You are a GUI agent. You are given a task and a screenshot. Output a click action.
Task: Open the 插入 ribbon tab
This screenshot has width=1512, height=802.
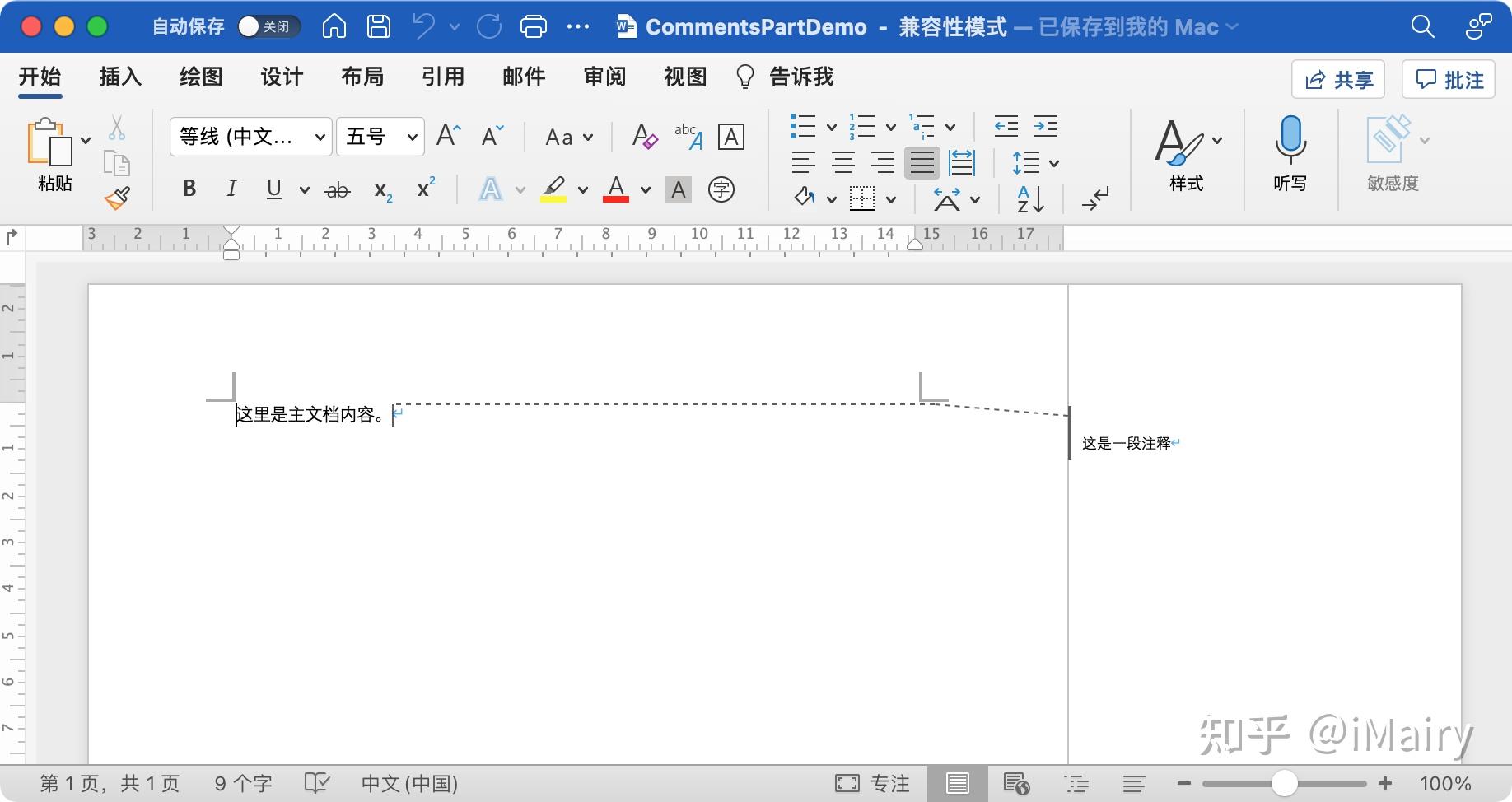(x=119, y=77)
